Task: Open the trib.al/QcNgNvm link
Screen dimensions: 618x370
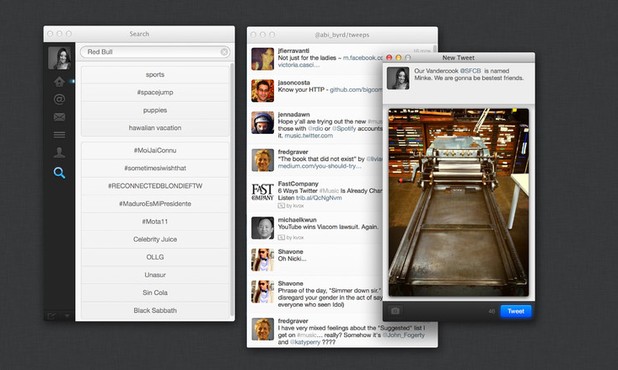Action: [319, 198]
